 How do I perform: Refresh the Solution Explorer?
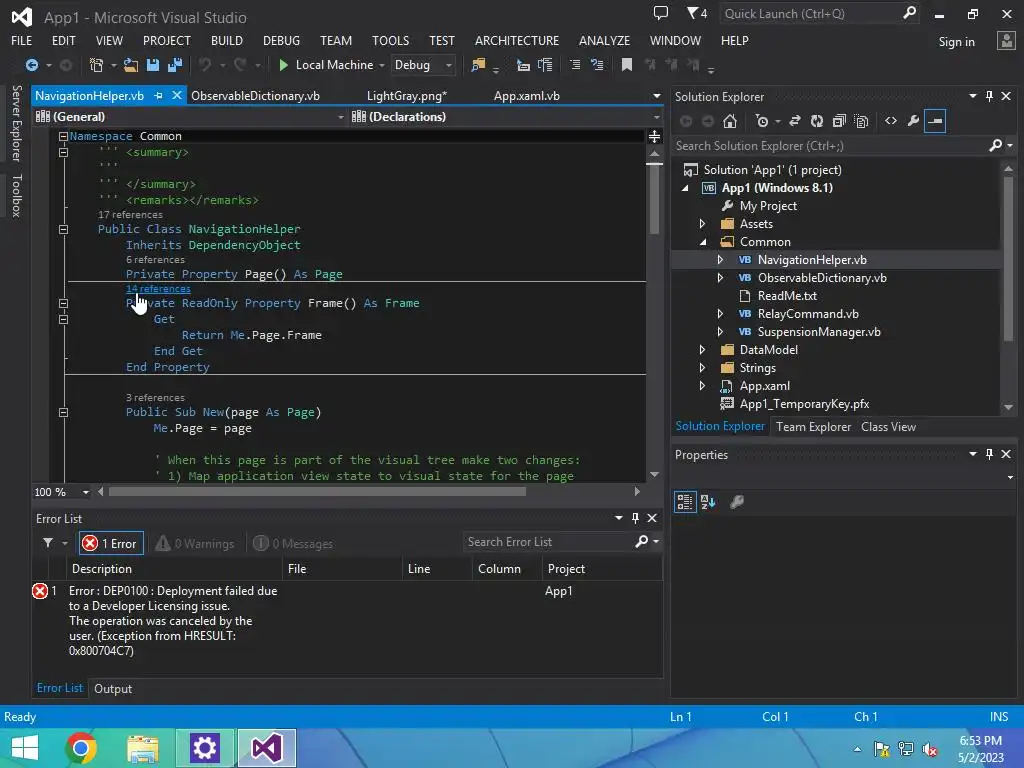[817, 121]
